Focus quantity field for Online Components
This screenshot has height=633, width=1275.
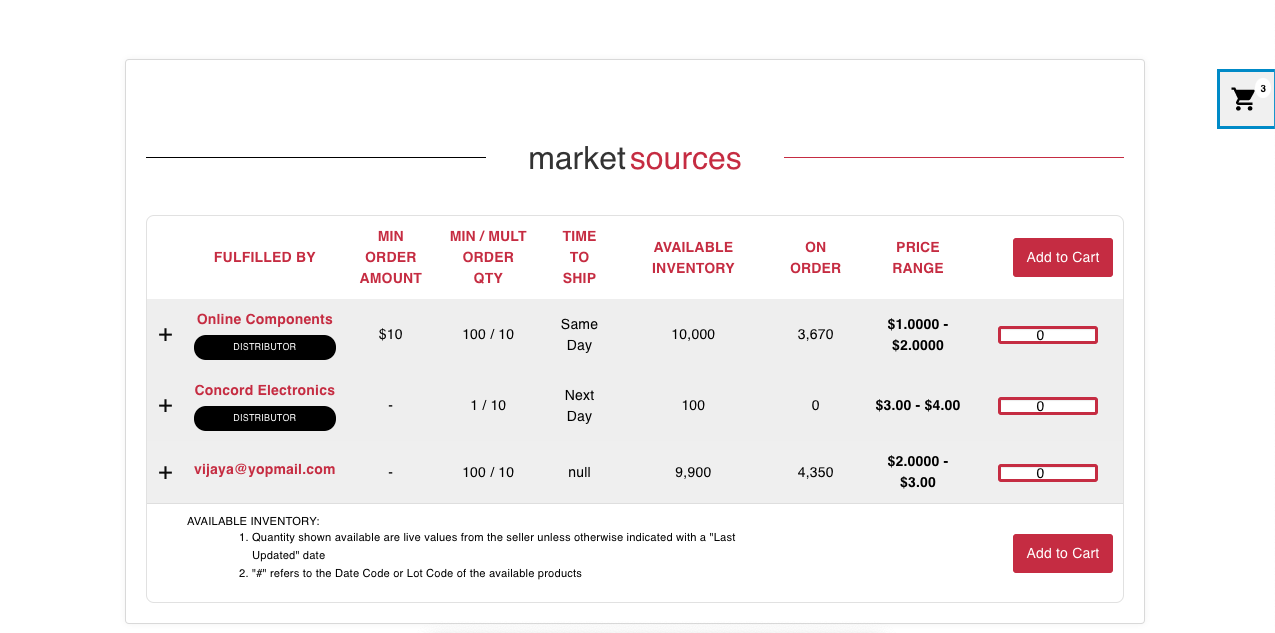[x=1047, y=335]
